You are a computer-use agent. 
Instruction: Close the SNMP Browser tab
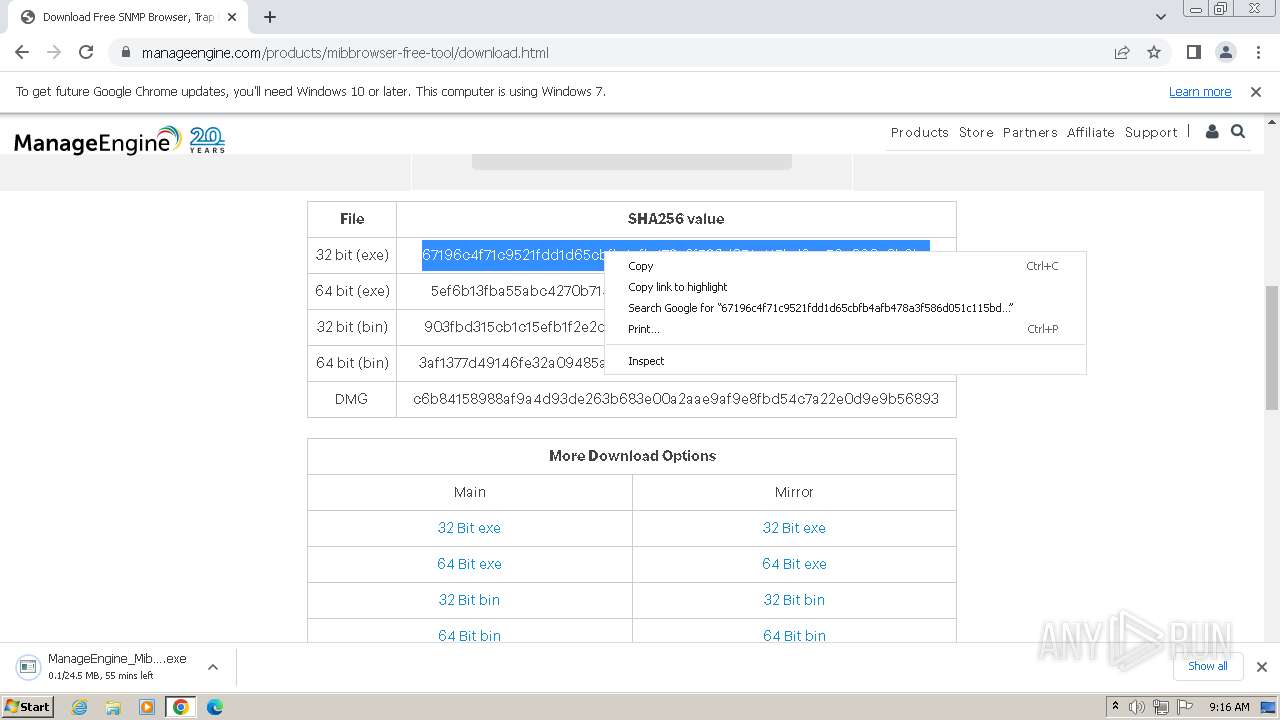point(232,17)
